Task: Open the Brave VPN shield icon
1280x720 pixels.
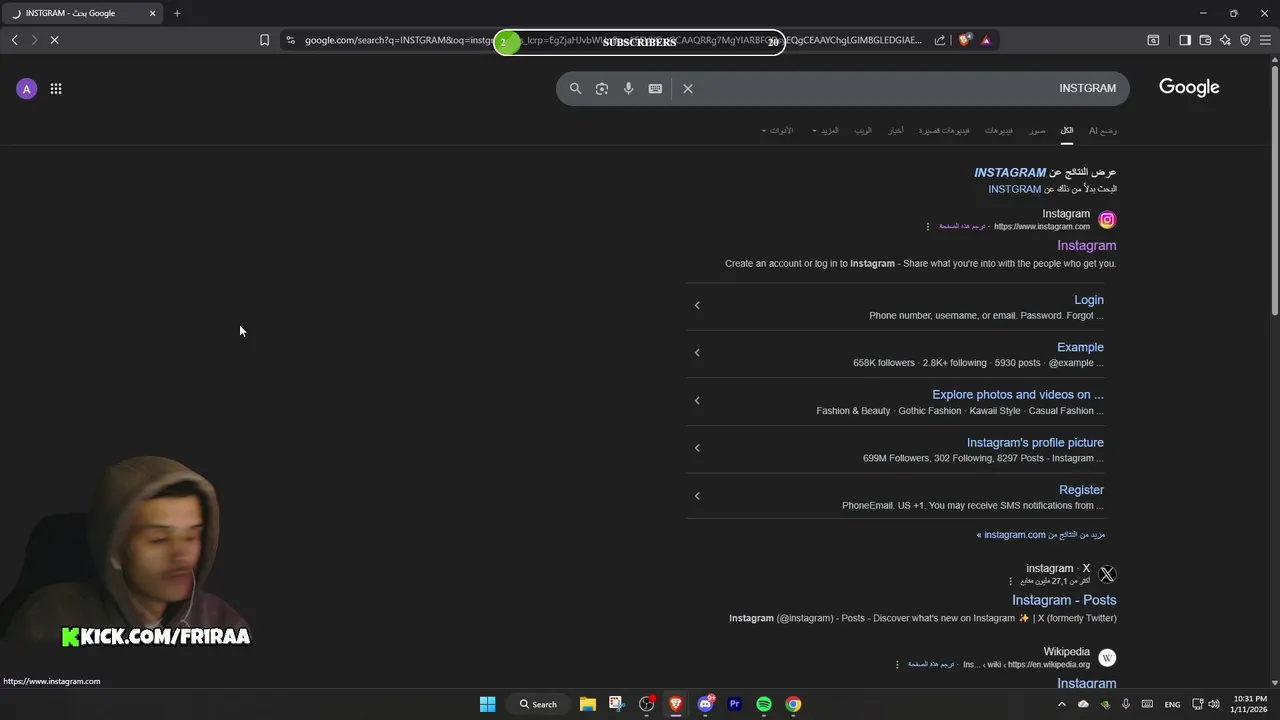Action: pyautogui.click(x=1245, y=40)
